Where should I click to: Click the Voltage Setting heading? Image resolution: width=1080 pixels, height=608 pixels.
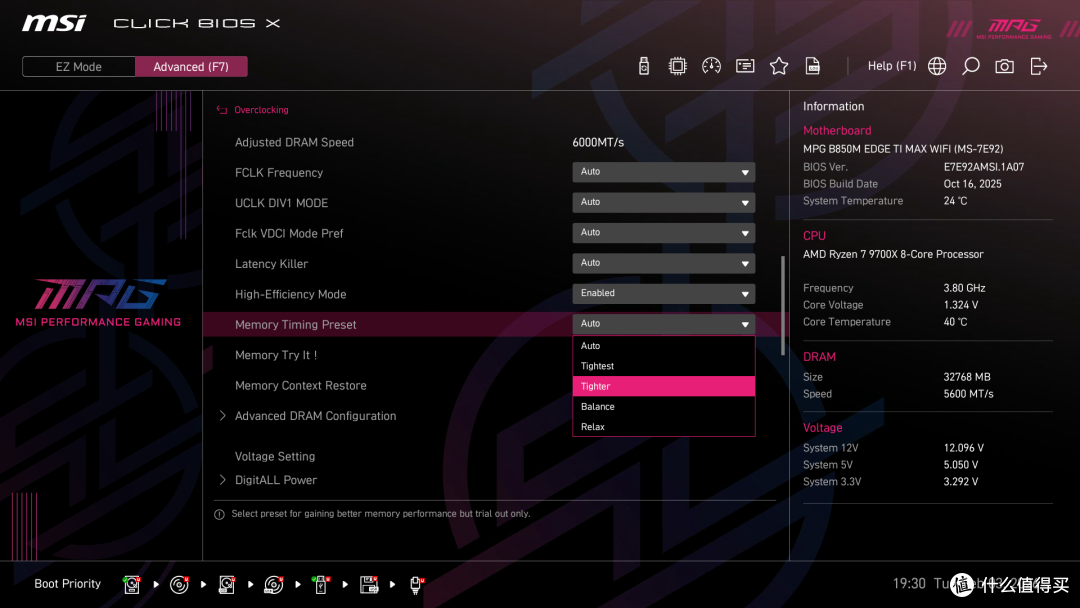(x=275, y=457)
